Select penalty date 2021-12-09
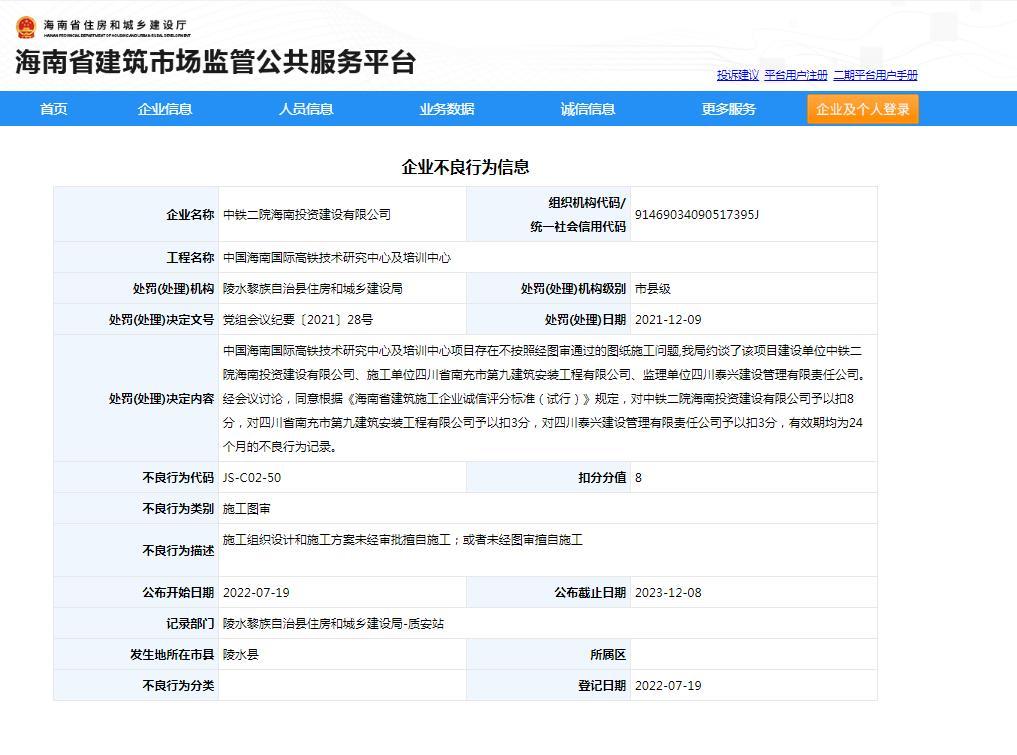Image resolution: width=1017 pixels, height=755 pixels. pos(668,320)
